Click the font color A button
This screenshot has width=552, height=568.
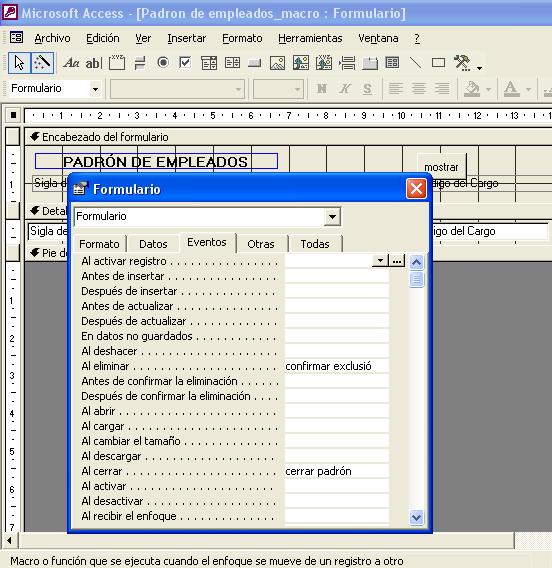(x=511, y=89)
